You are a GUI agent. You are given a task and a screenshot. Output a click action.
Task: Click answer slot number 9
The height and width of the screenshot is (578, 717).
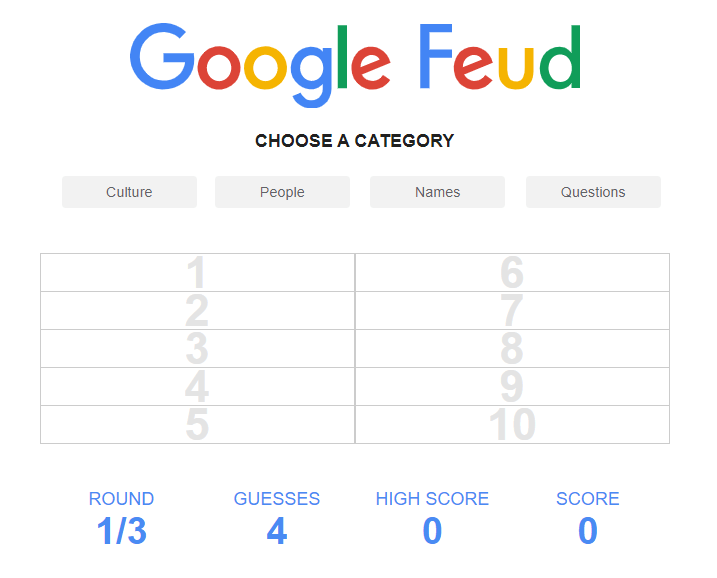[512, 387]
